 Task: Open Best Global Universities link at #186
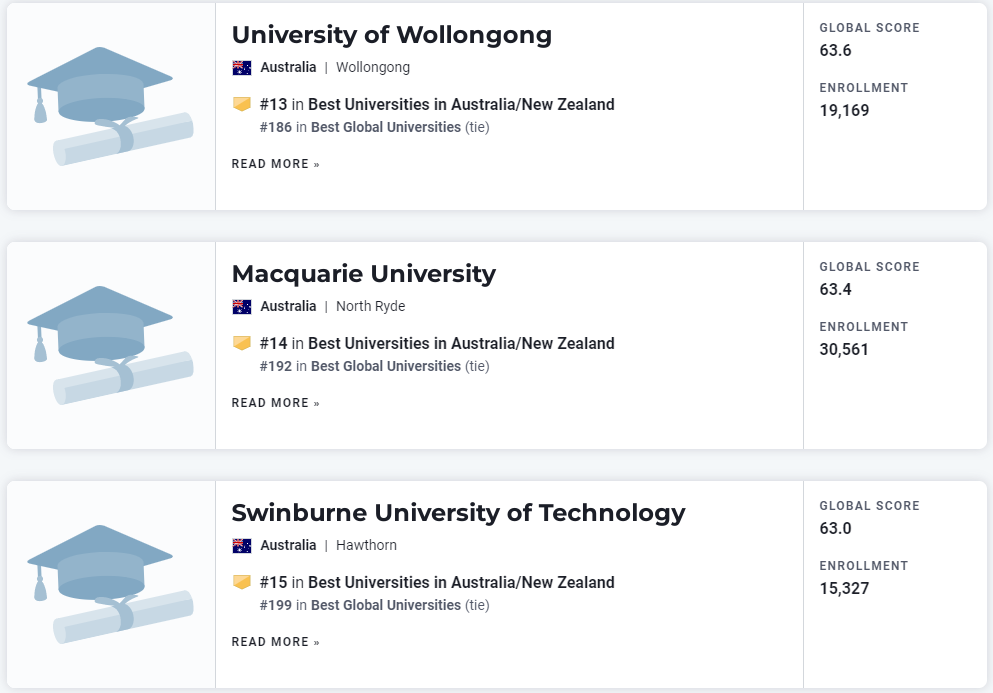click(x=386, y=127)
